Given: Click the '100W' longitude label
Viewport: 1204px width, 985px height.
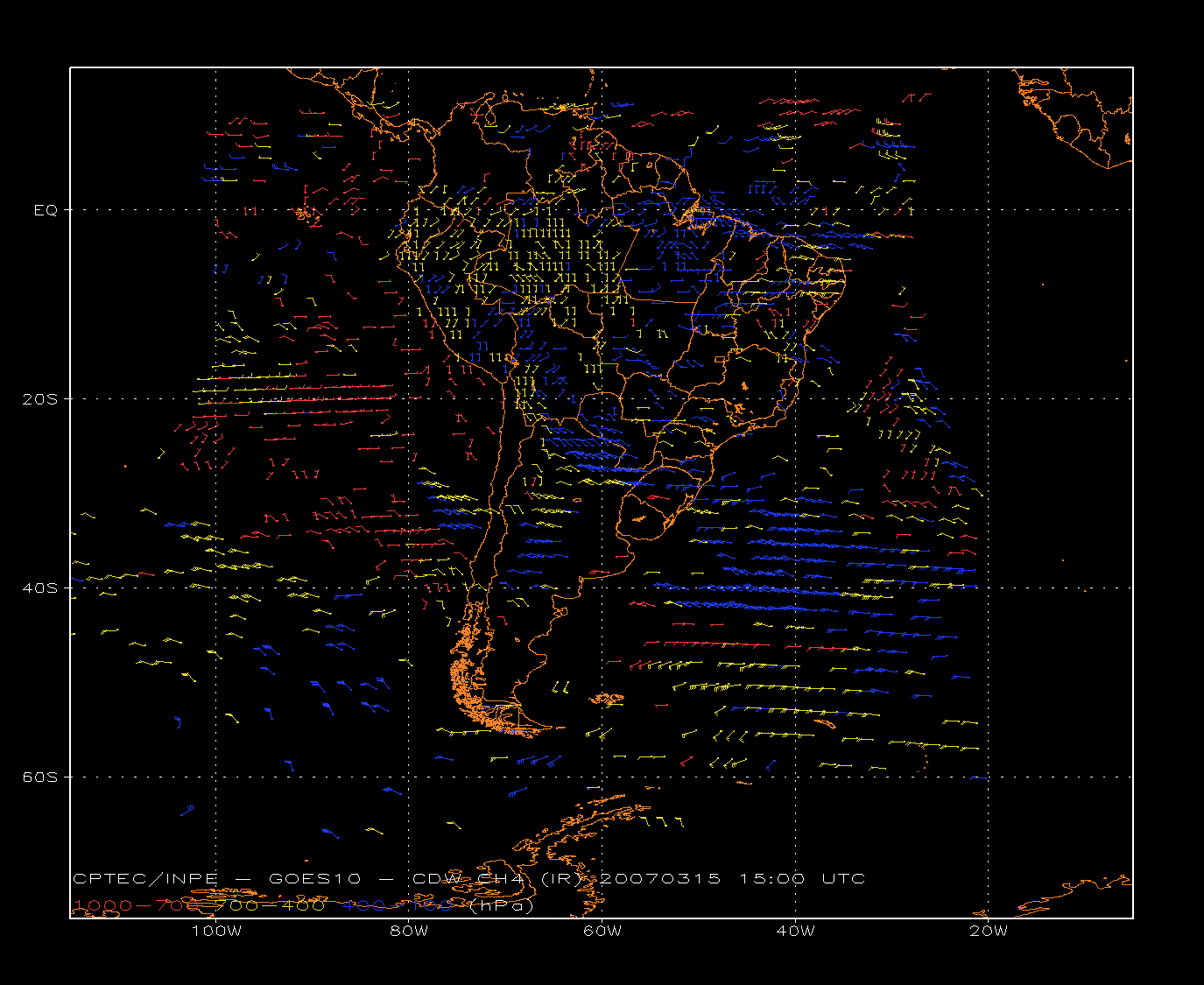Looking at the screenshot, I should pos(216,931).
